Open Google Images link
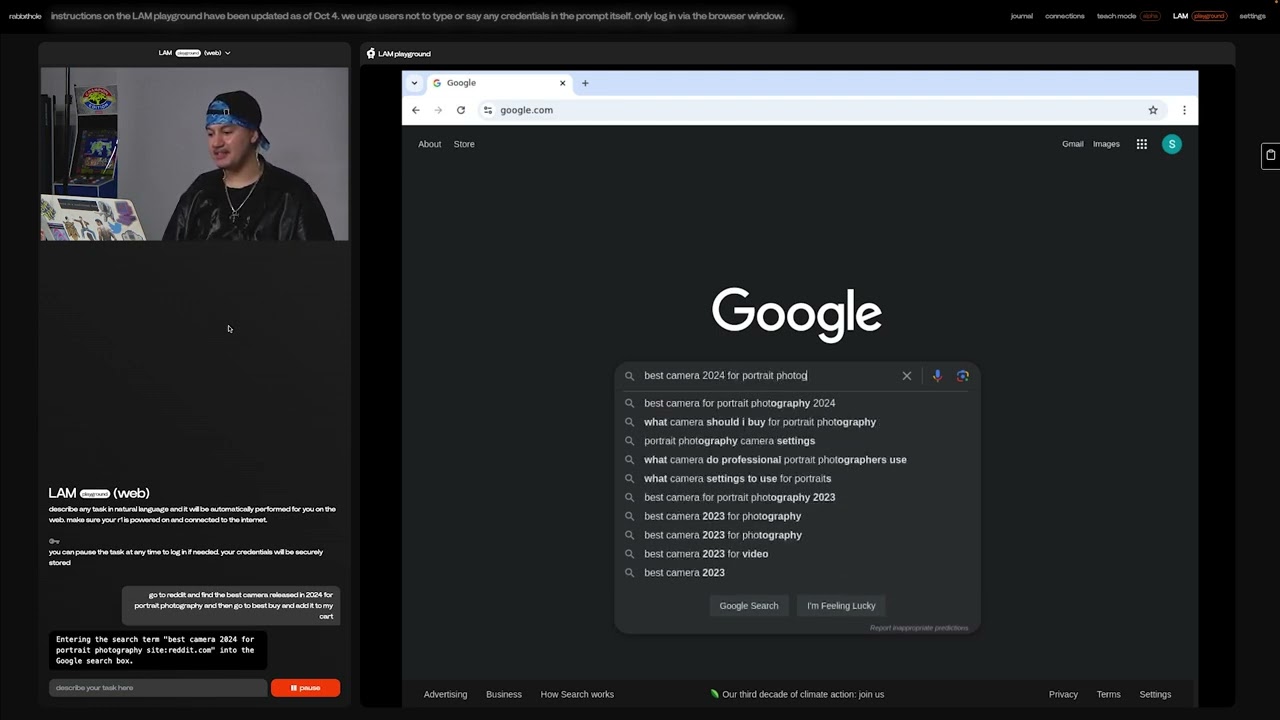 click(1106, 144)
